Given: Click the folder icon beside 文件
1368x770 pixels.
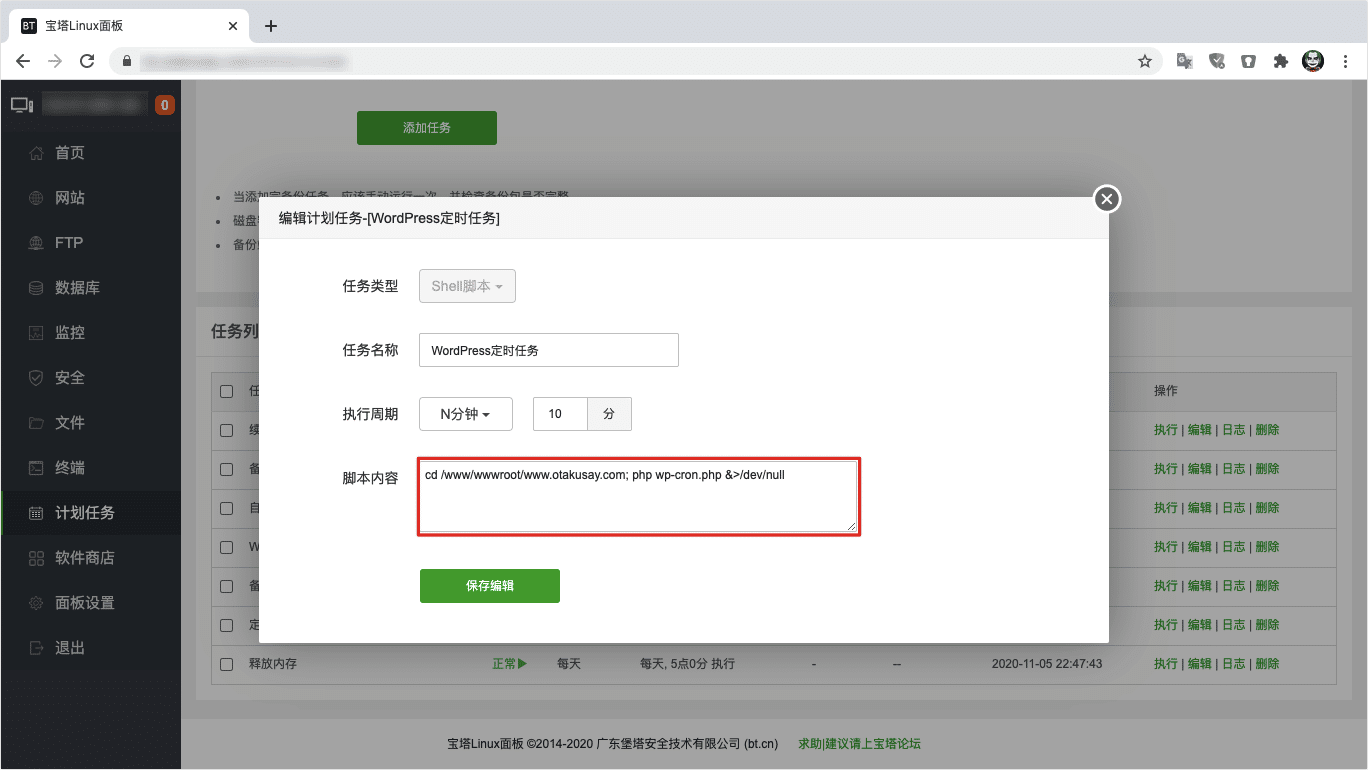Looking at the screenshot, I should 36,423.
